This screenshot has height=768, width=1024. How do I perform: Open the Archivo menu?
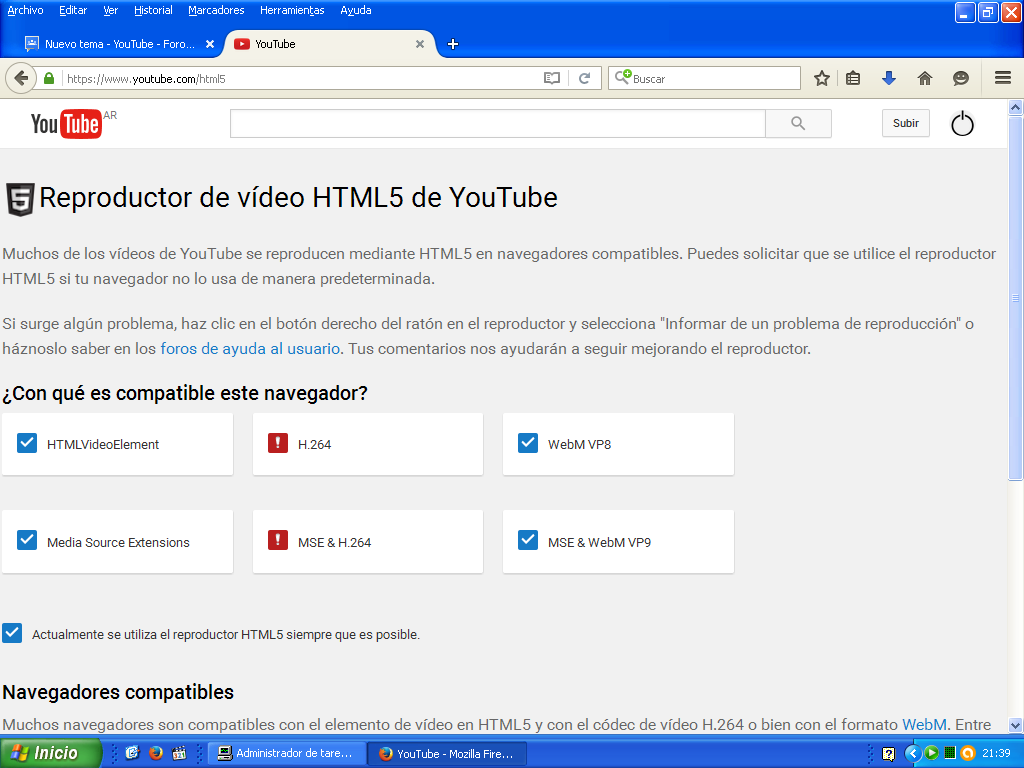25,10
